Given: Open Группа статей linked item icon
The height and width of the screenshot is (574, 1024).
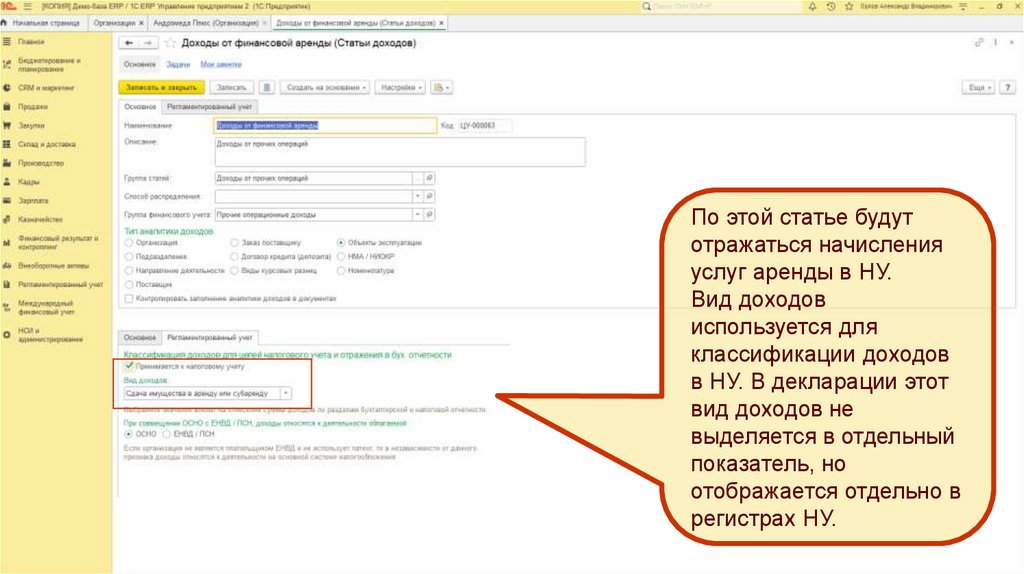Looking at the screenshot, I should click(x=429, y=178).
